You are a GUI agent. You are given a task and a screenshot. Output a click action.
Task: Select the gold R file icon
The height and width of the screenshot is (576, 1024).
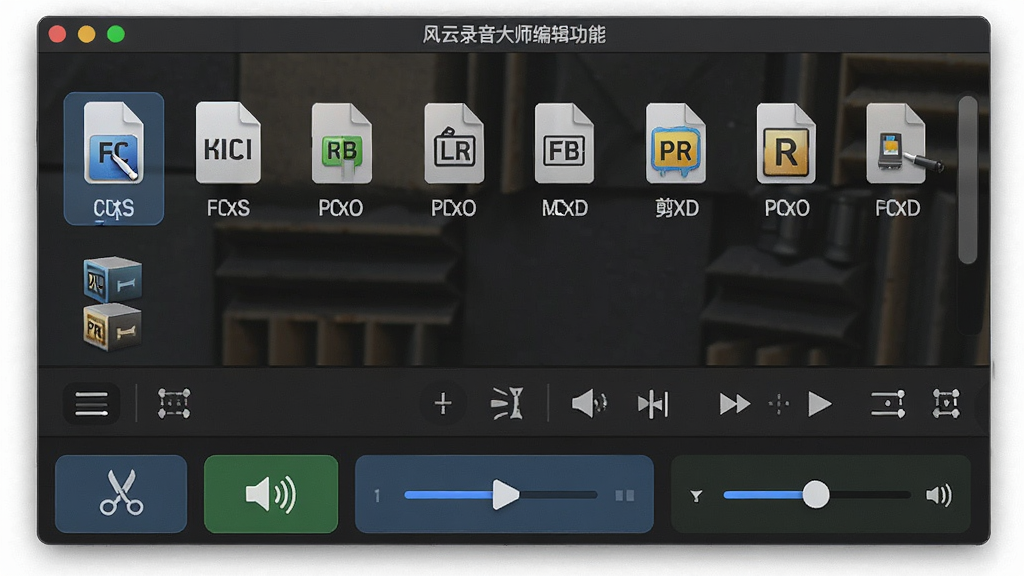point(786,143)
